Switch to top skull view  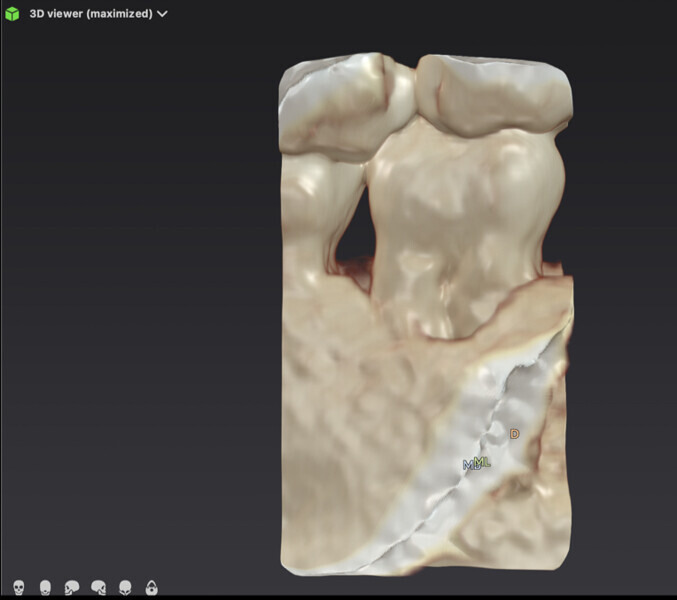pos(125,587)
